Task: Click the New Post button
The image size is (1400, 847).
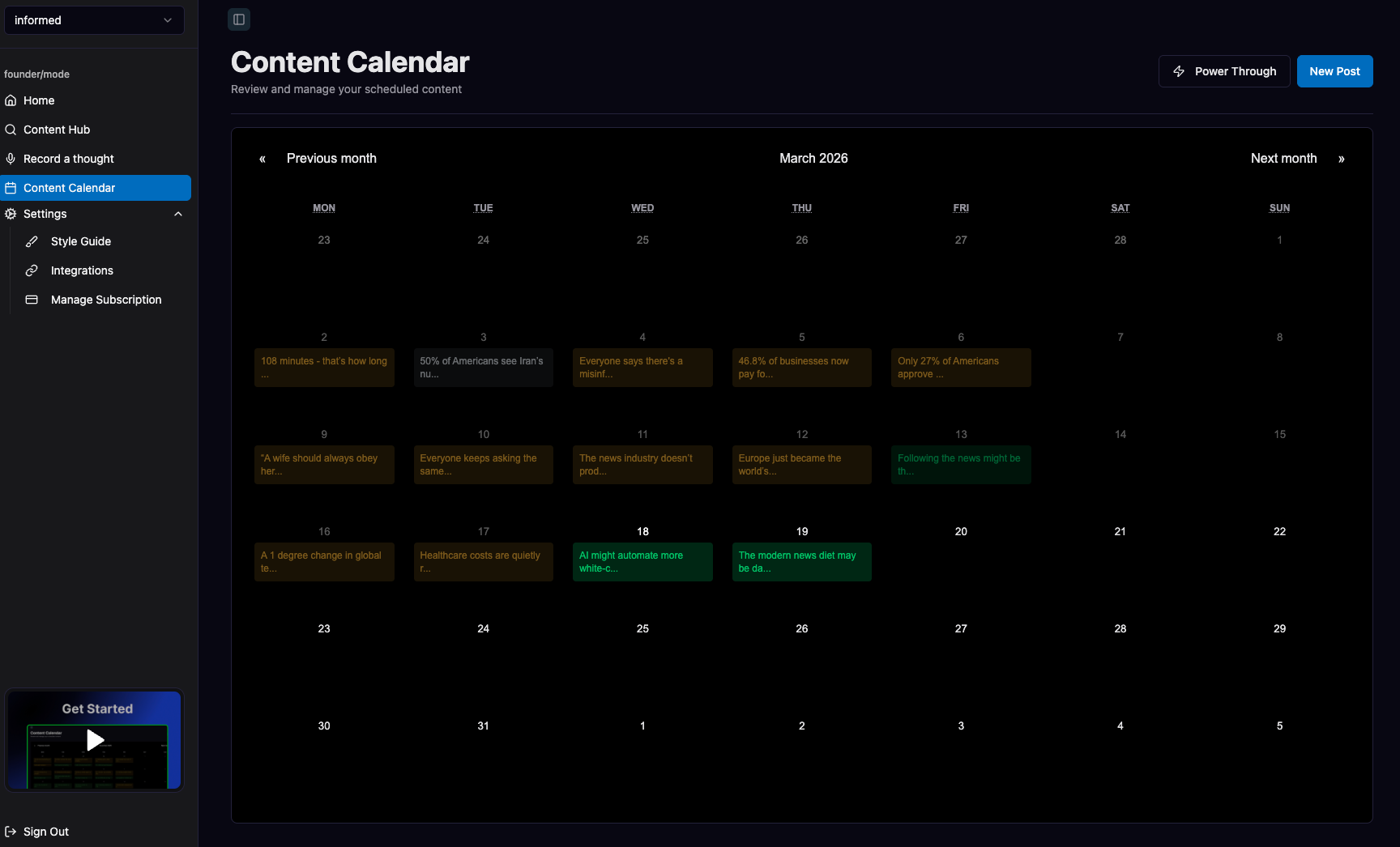Action: click(1334, 71)
